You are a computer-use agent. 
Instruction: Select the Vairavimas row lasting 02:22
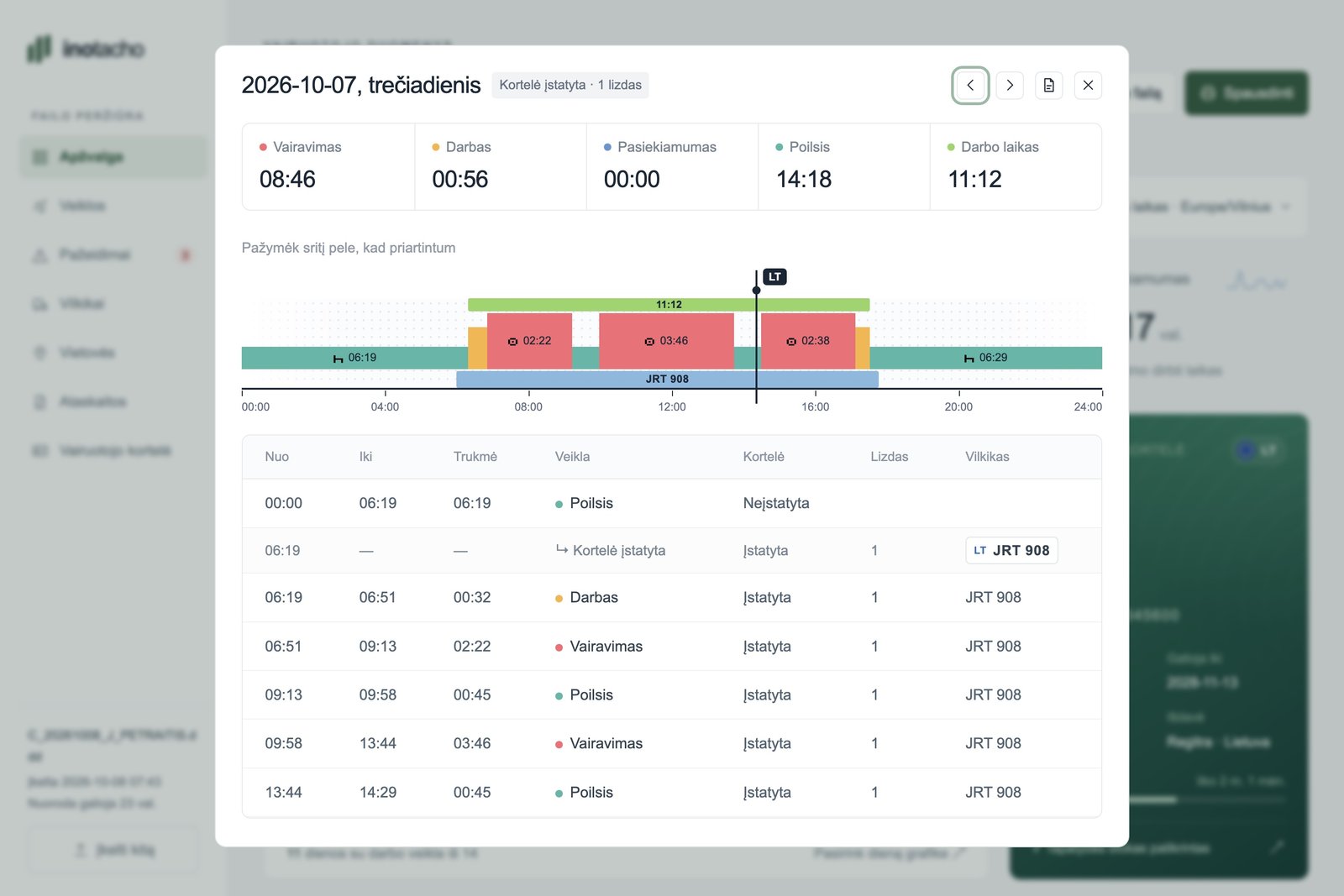[x=672, y=647]
